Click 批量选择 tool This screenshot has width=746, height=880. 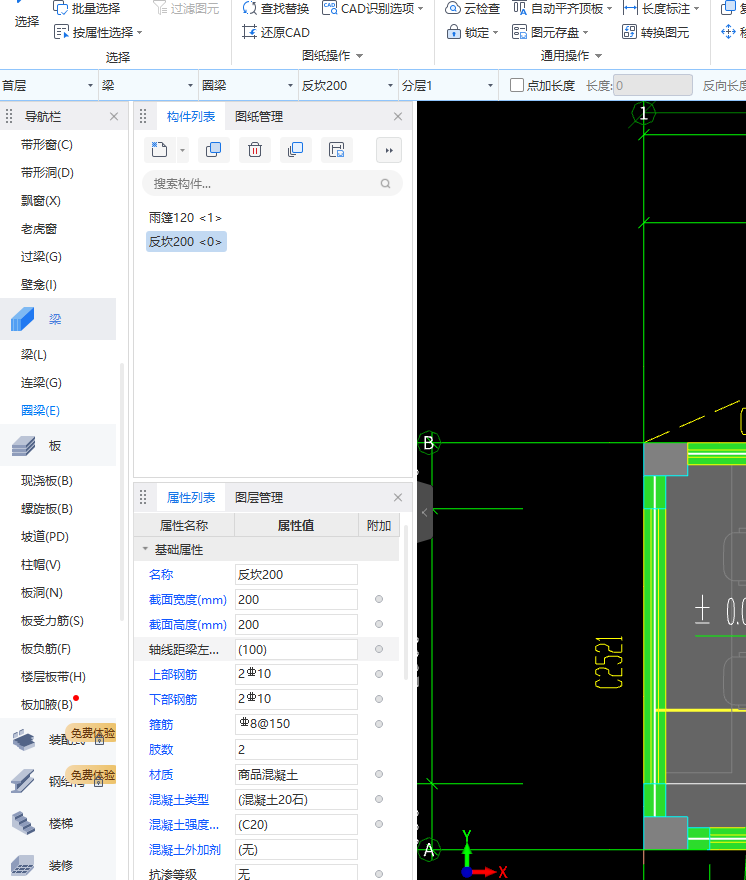86,8
